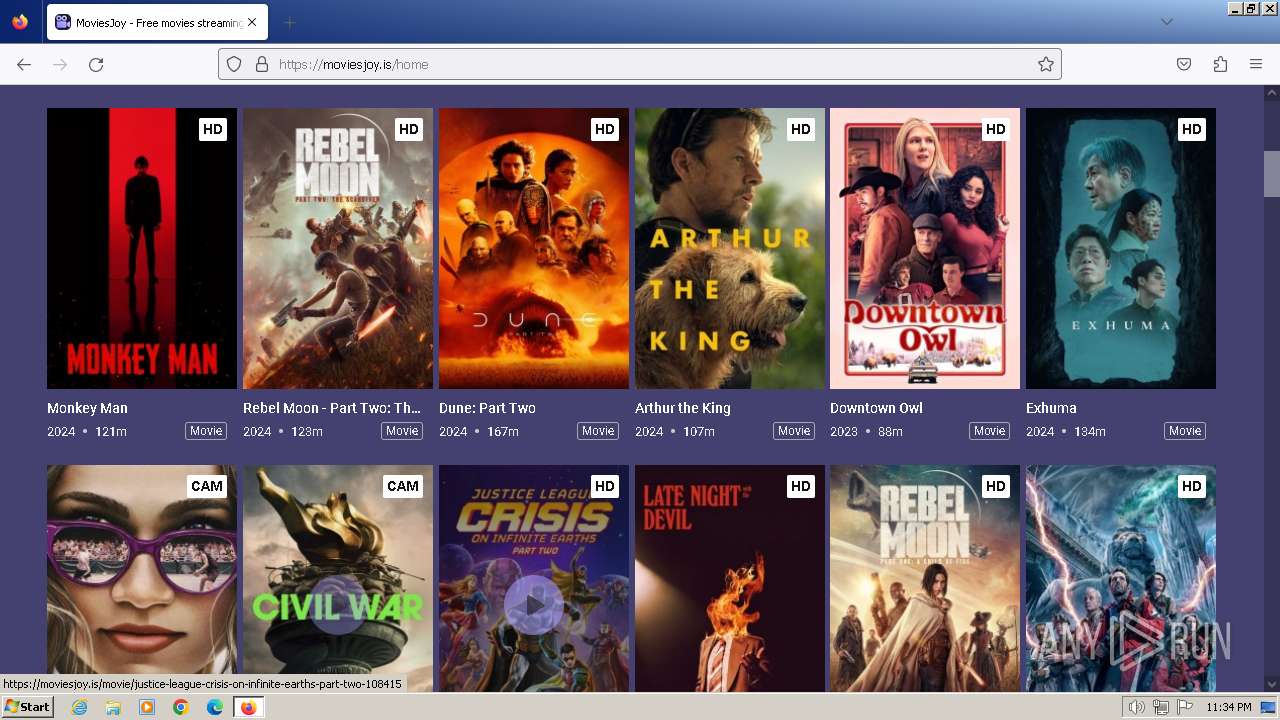Click CAM badge on Civil War poster
Viewport: 1280px width, 720px height.
click(403, 486)
